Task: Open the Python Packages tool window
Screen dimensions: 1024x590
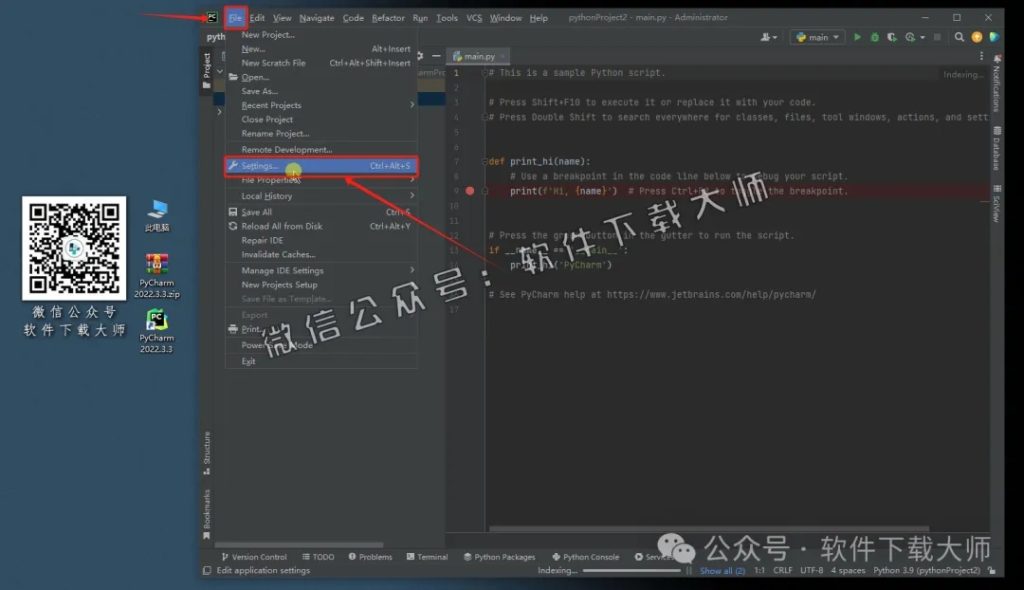Action: (x=500, y=557)
